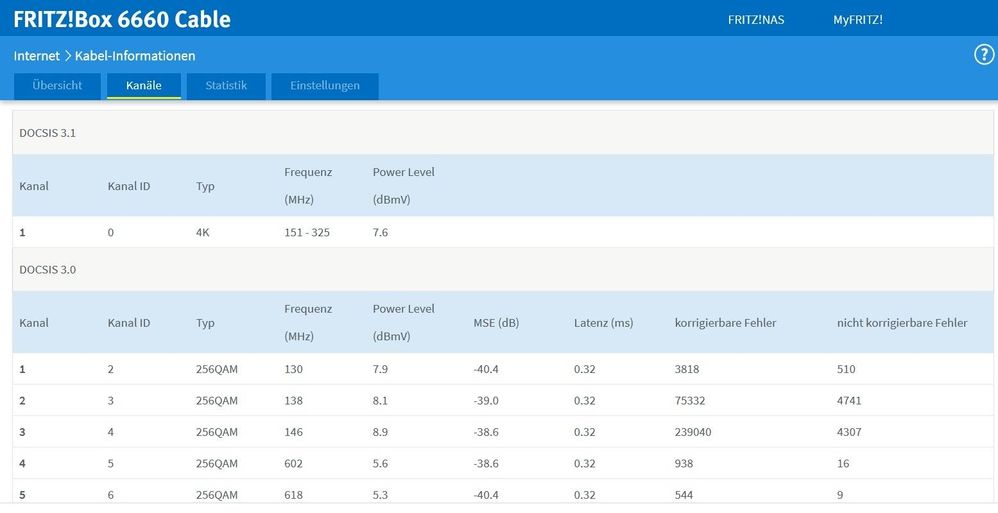The width and height of the screenshot is (998, 513).
Task: Click the 239040 correctable errors value
Action: [699, 432]
